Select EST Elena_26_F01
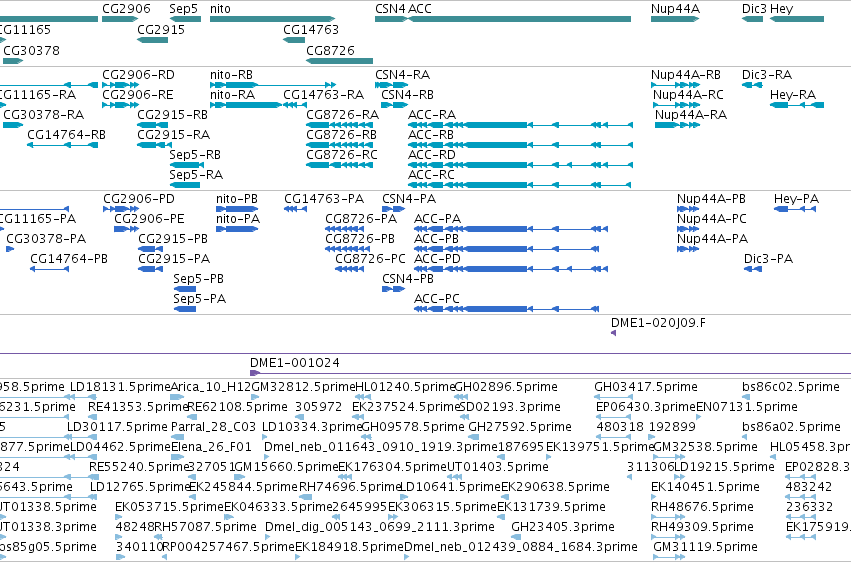This screenshot has width=851, height=562. (212, 447)
